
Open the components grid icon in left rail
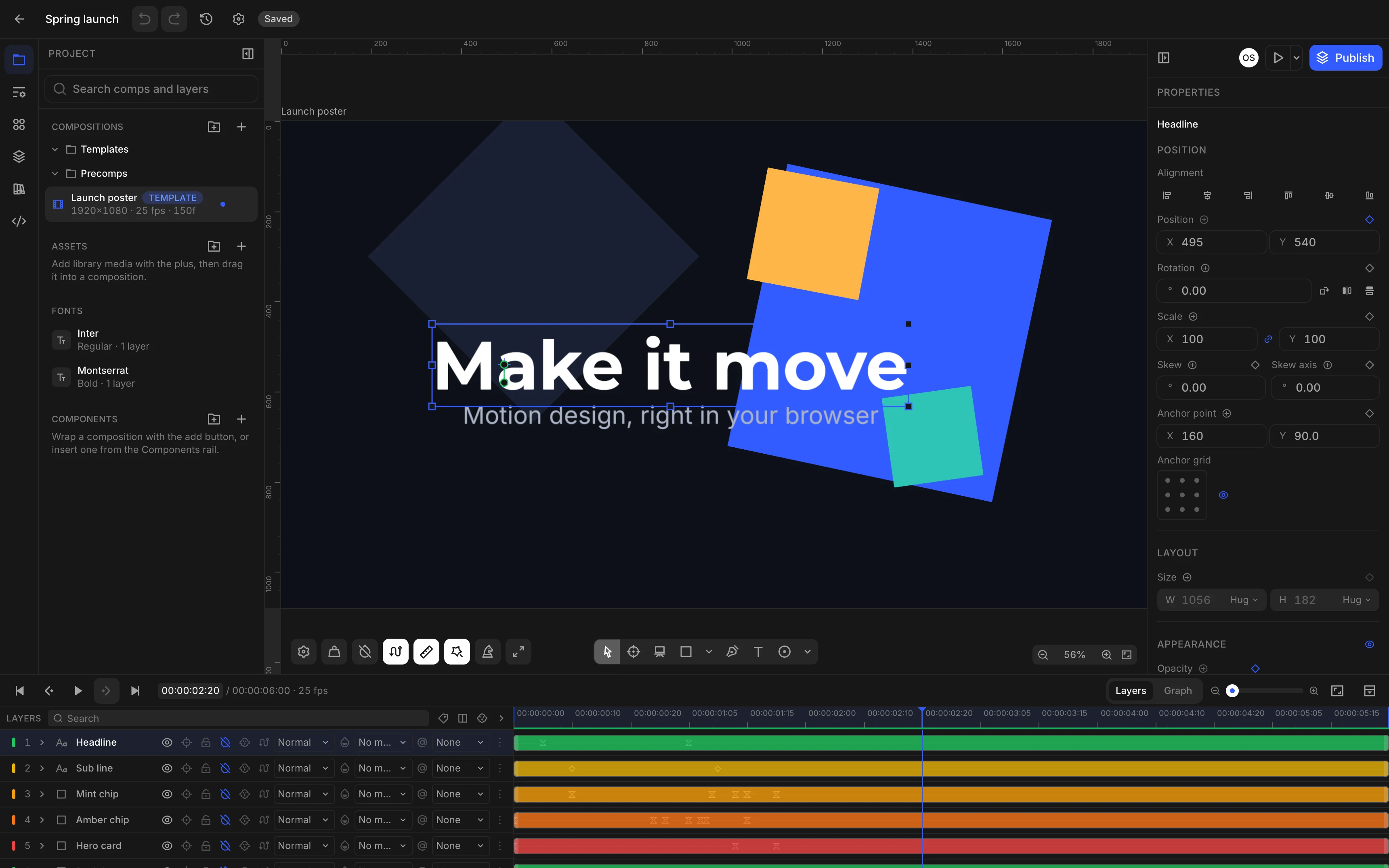(19, 124)
